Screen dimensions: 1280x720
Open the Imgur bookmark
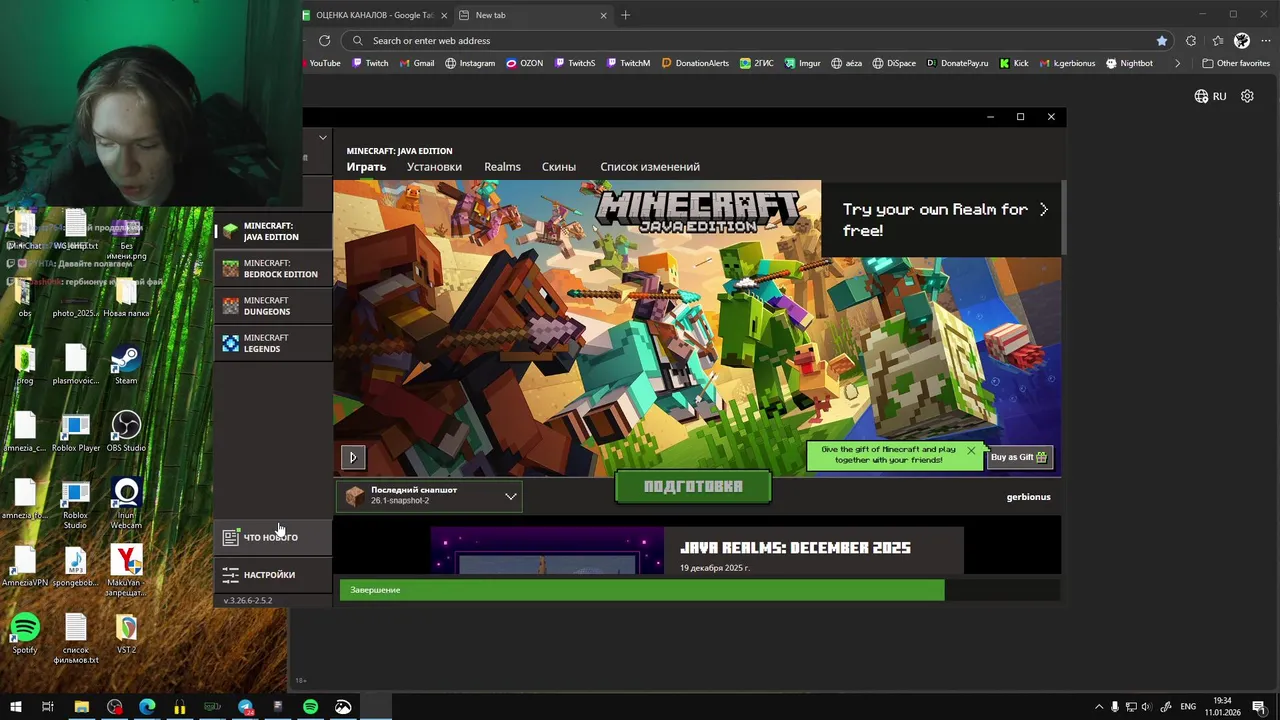click(803, 63)
